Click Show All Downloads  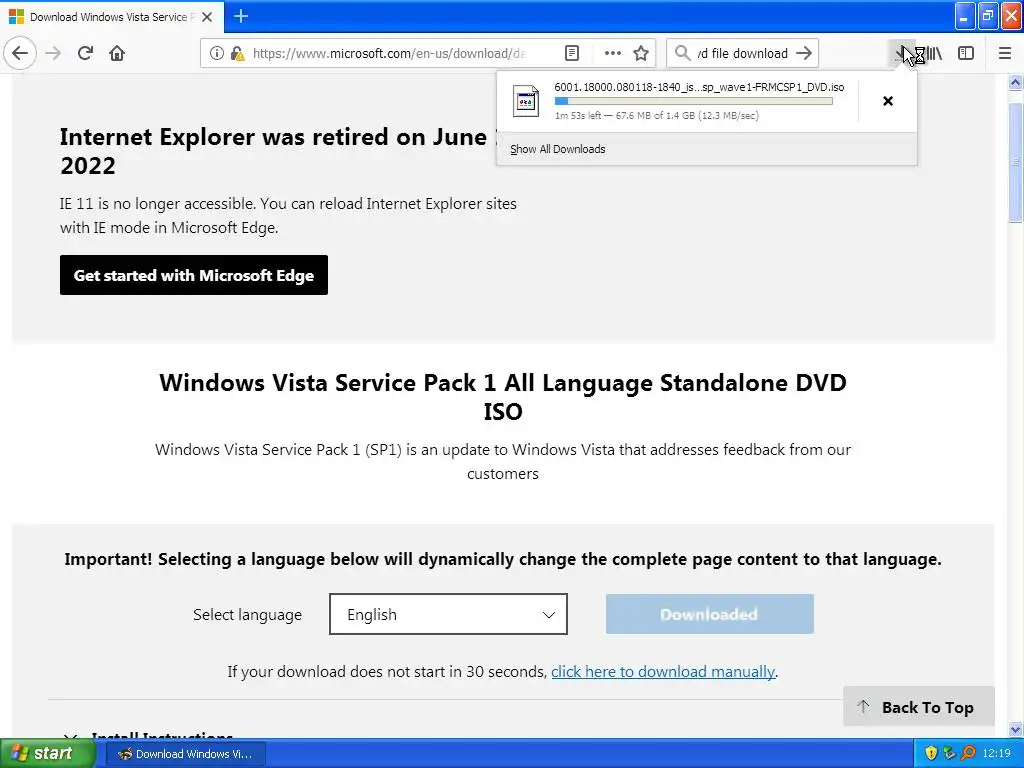pyautogui.click(x=558, y=149)
